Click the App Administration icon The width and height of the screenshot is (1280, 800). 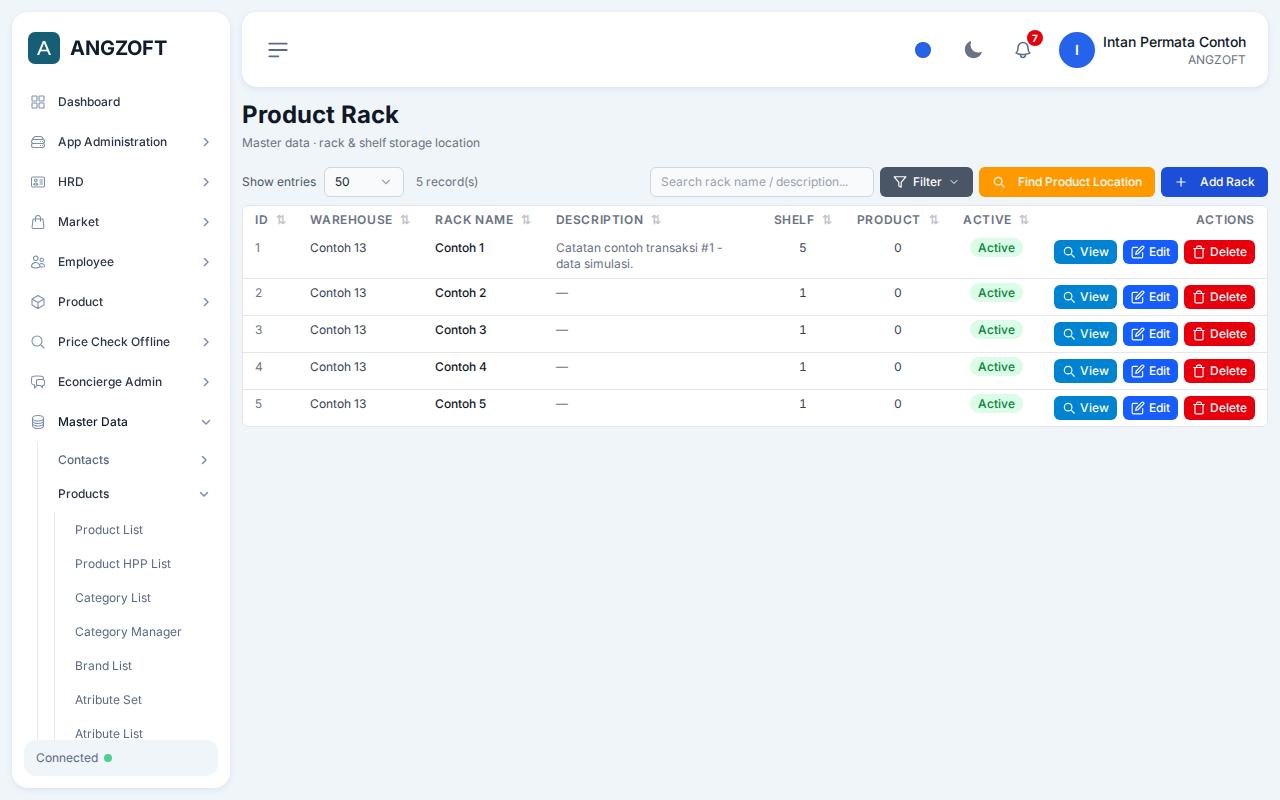(38, 142)
